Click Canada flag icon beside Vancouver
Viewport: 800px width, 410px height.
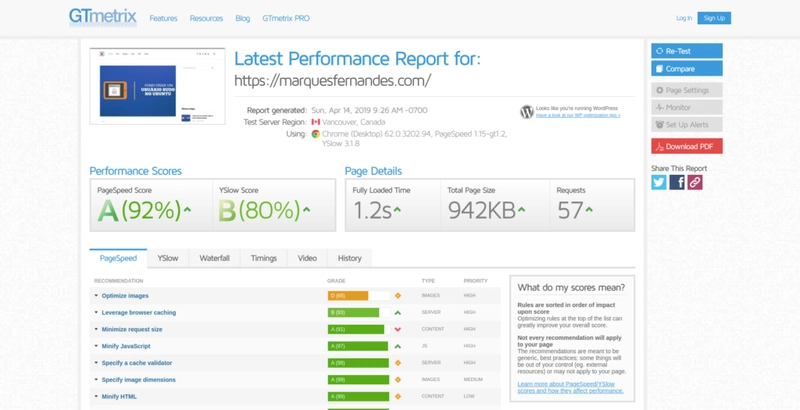[x=316, y=122]
